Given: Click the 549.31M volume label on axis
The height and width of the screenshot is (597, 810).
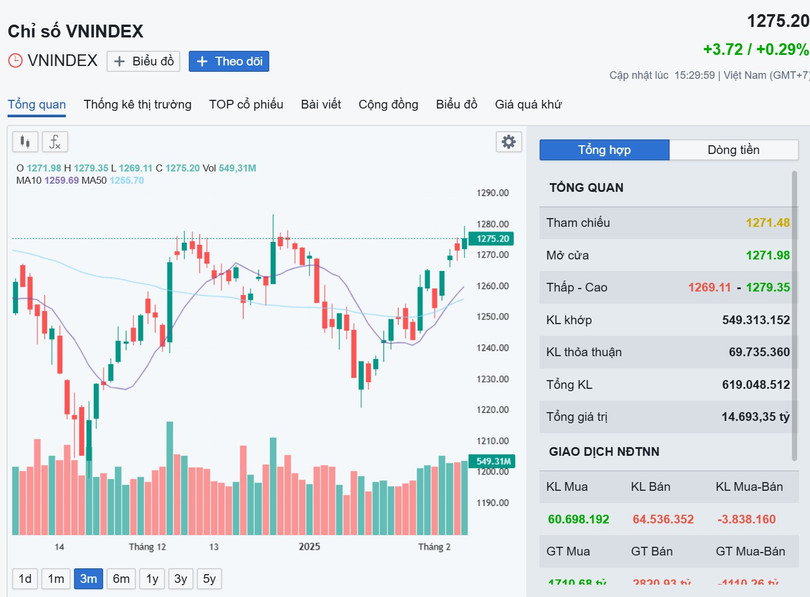Looking at the screenshot, I should (493, 461).
